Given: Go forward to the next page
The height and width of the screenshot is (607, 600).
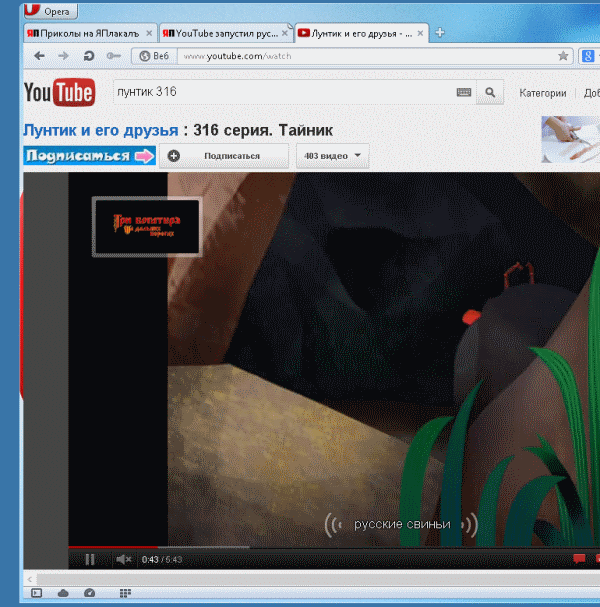Looking at the screenshot, I should coord(63,56).
